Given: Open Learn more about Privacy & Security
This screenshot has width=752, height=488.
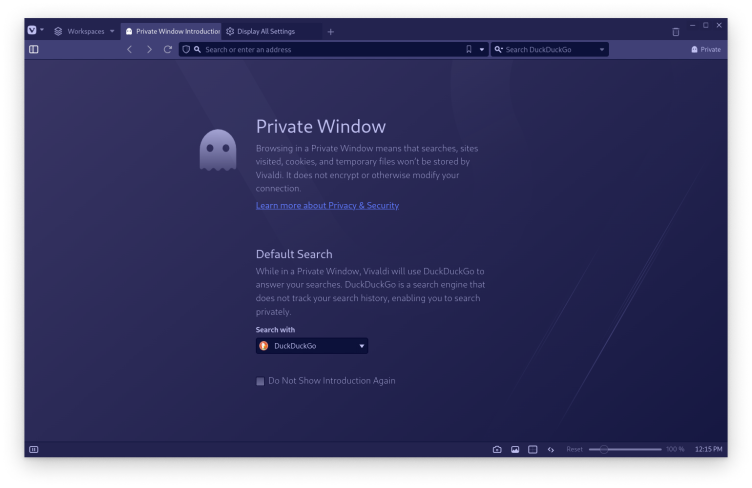Looking at the screenshot, I should pos(327,206).
